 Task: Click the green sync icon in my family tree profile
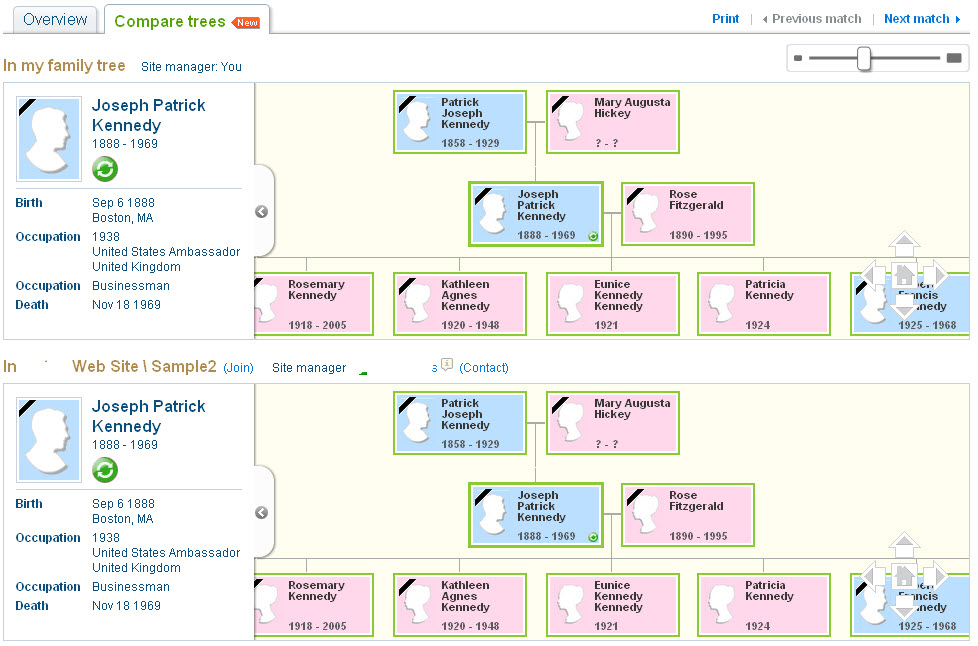click(x=105, y=169)
